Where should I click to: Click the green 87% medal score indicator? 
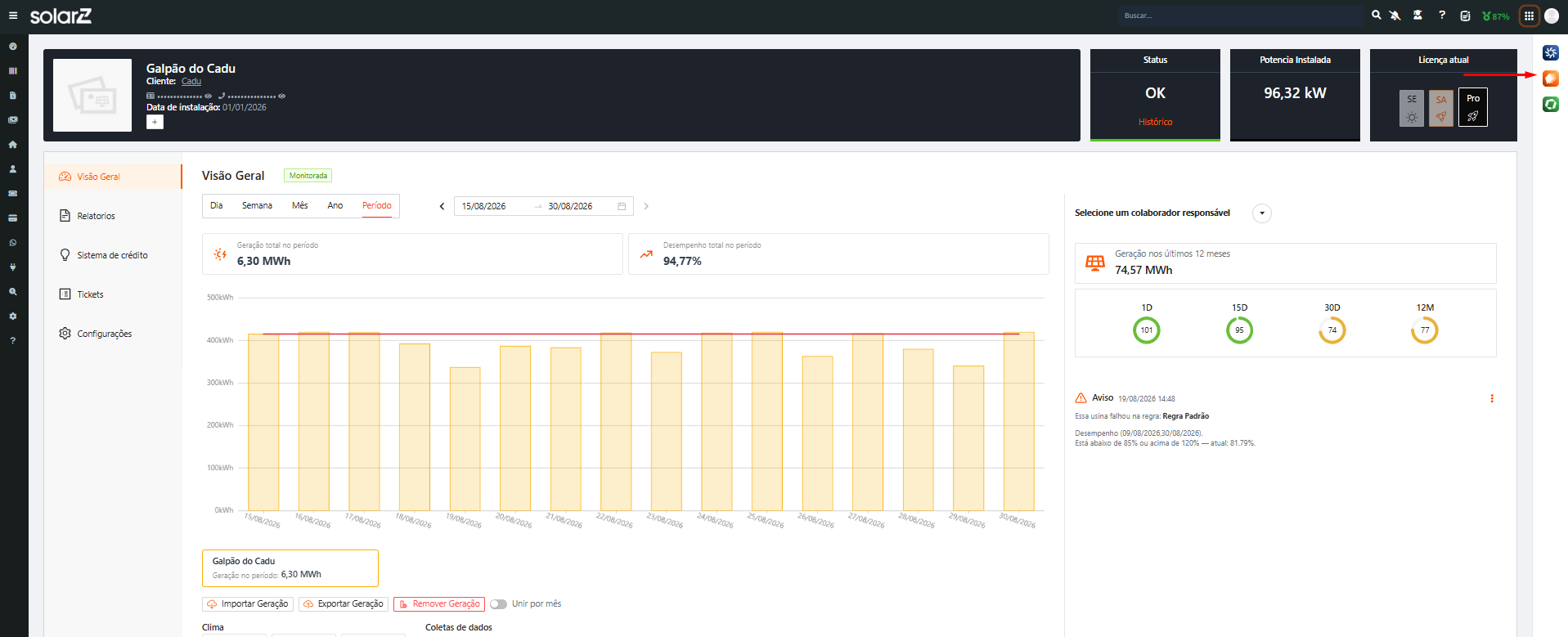1495,16
